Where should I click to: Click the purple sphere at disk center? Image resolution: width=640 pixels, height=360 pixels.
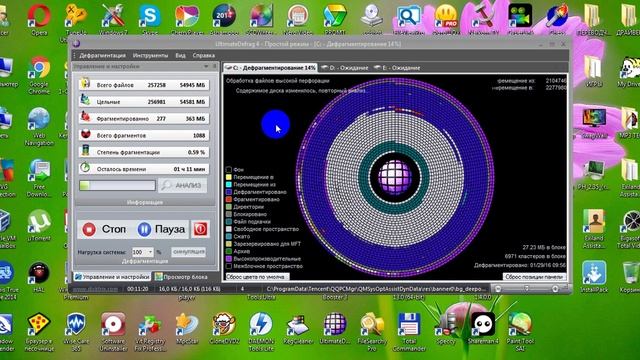tap(395, 178)
